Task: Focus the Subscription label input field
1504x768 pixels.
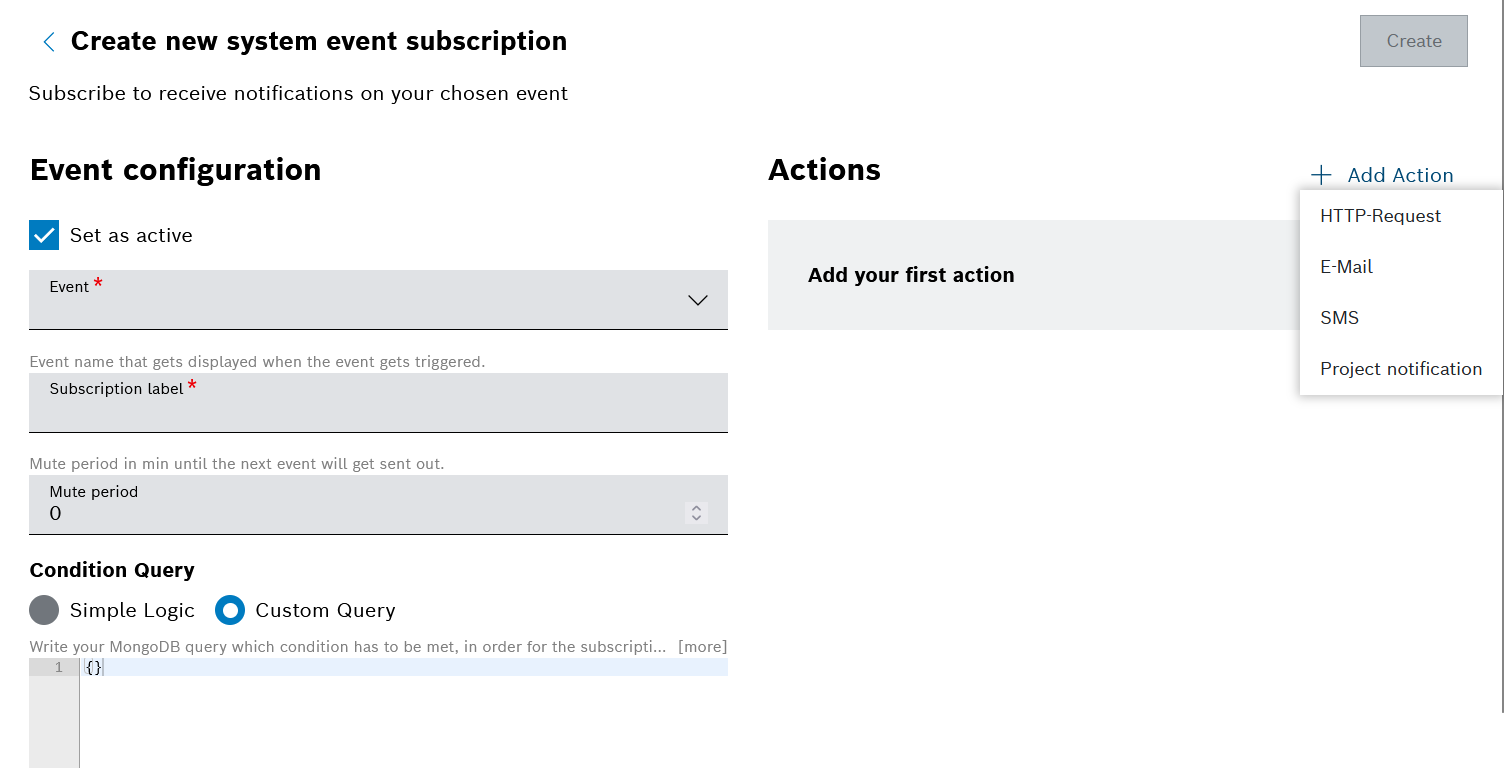Action: [x=378, y=412]
